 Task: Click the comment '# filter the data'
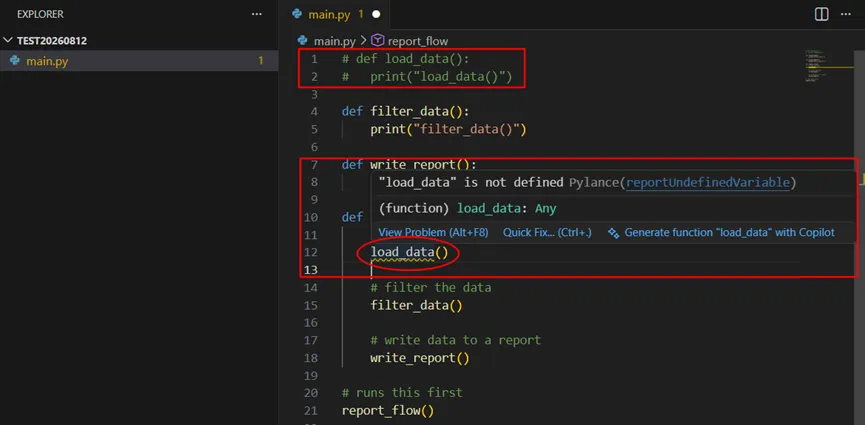(430, 288)
